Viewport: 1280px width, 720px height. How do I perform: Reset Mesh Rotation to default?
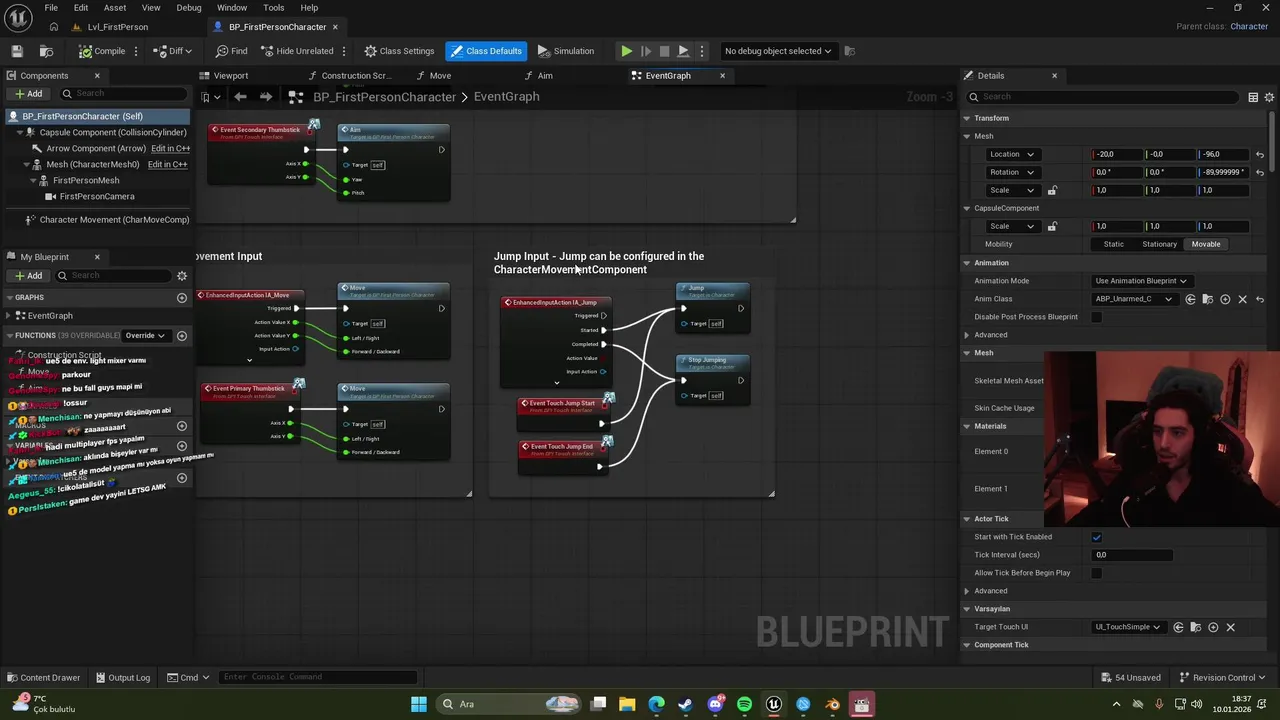click(1260, 172)
